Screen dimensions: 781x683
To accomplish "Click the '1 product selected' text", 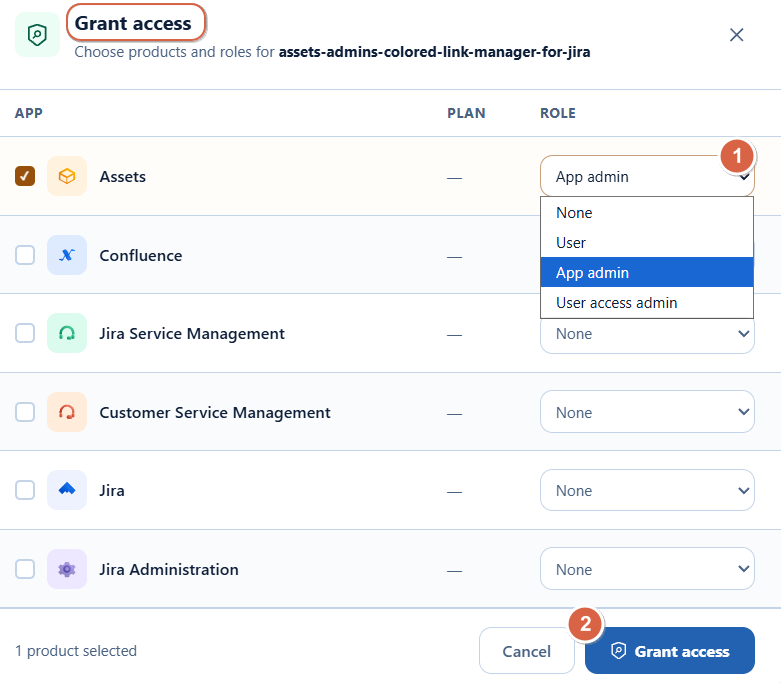I will point(76,651).
